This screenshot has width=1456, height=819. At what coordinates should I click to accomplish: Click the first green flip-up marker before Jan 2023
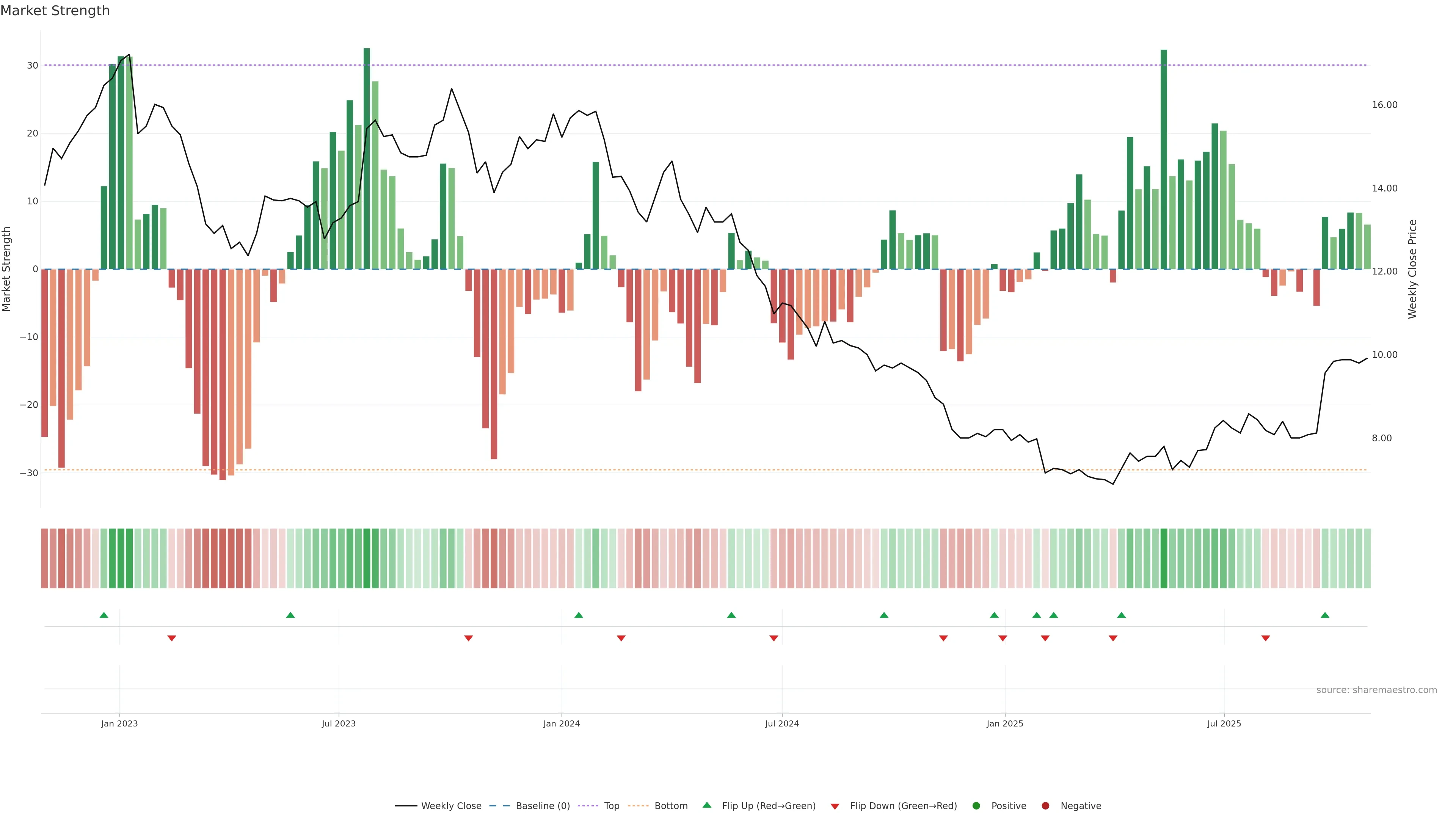pos(104,615)
